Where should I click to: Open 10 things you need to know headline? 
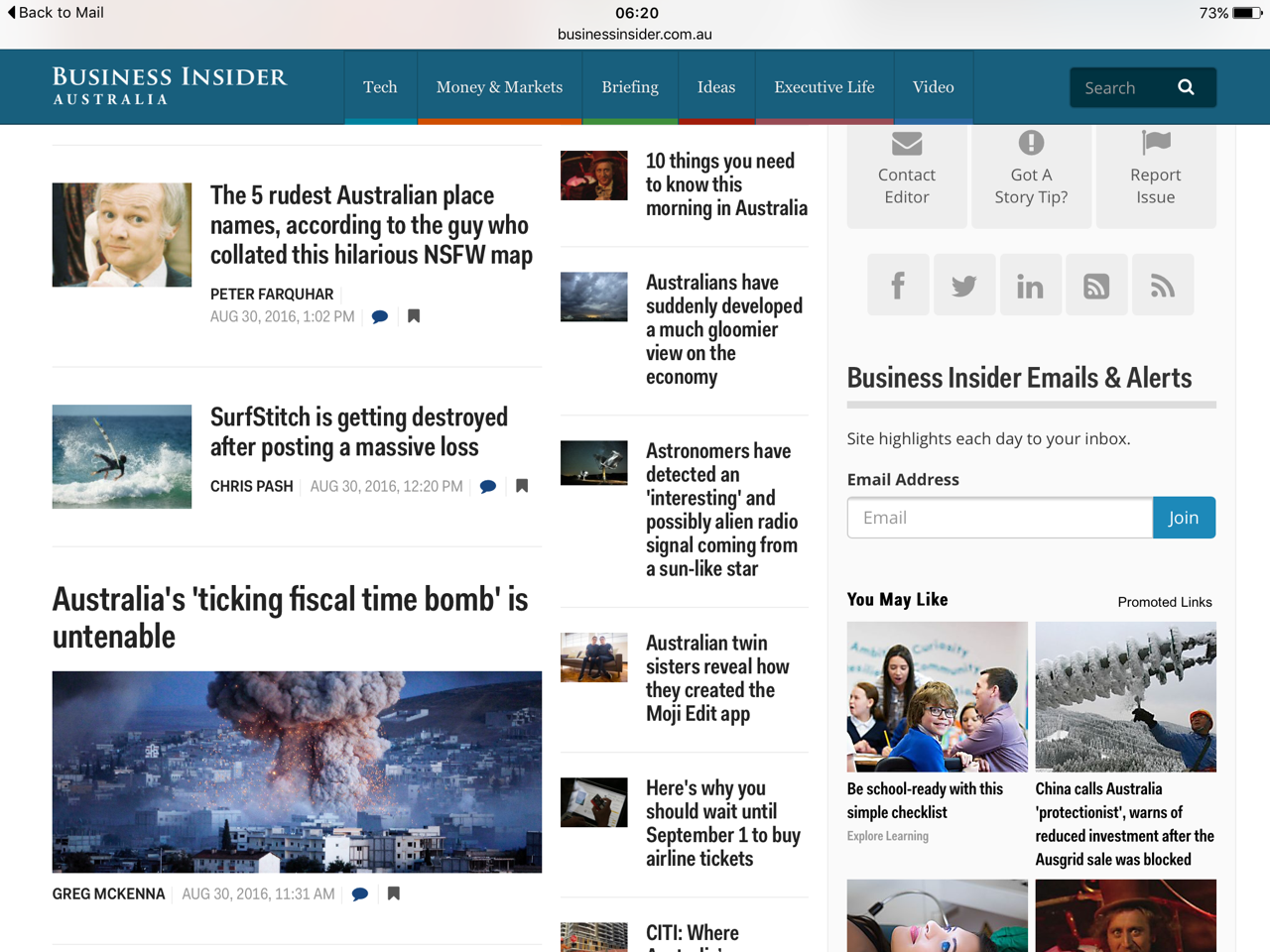pos(726,184)
